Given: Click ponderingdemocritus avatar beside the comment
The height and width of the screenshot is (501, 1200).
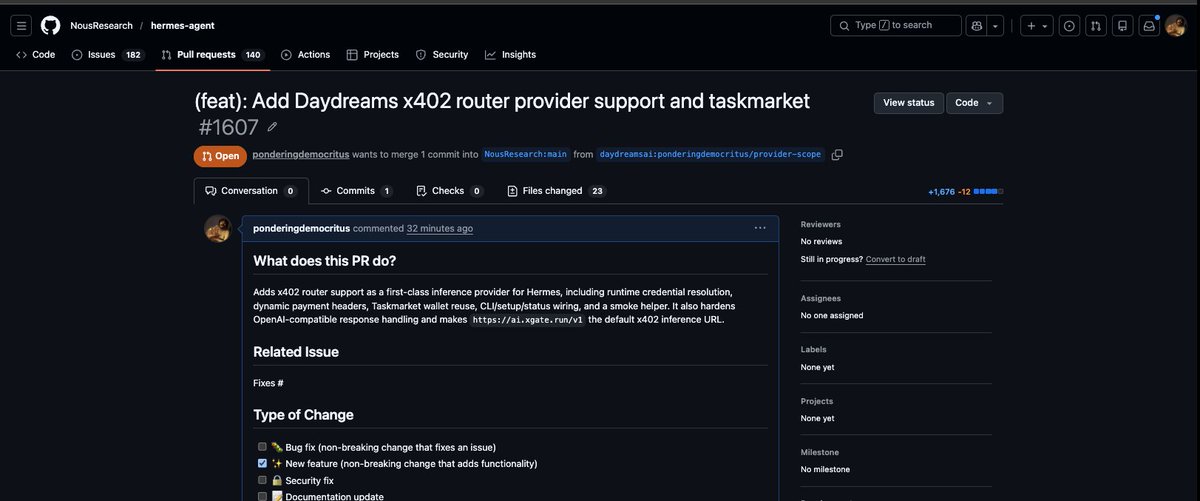Looking at the screenshot, I should 218,228.
